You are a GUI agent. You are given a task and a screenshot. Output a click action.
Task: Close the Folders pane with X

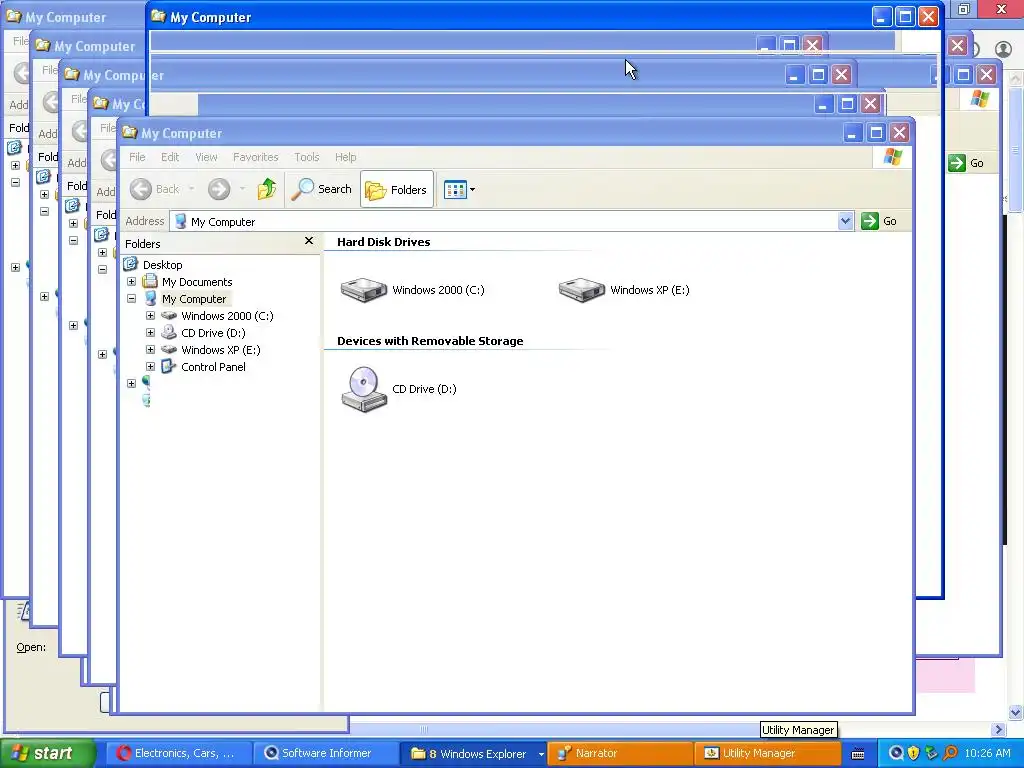tap(309, 241)
